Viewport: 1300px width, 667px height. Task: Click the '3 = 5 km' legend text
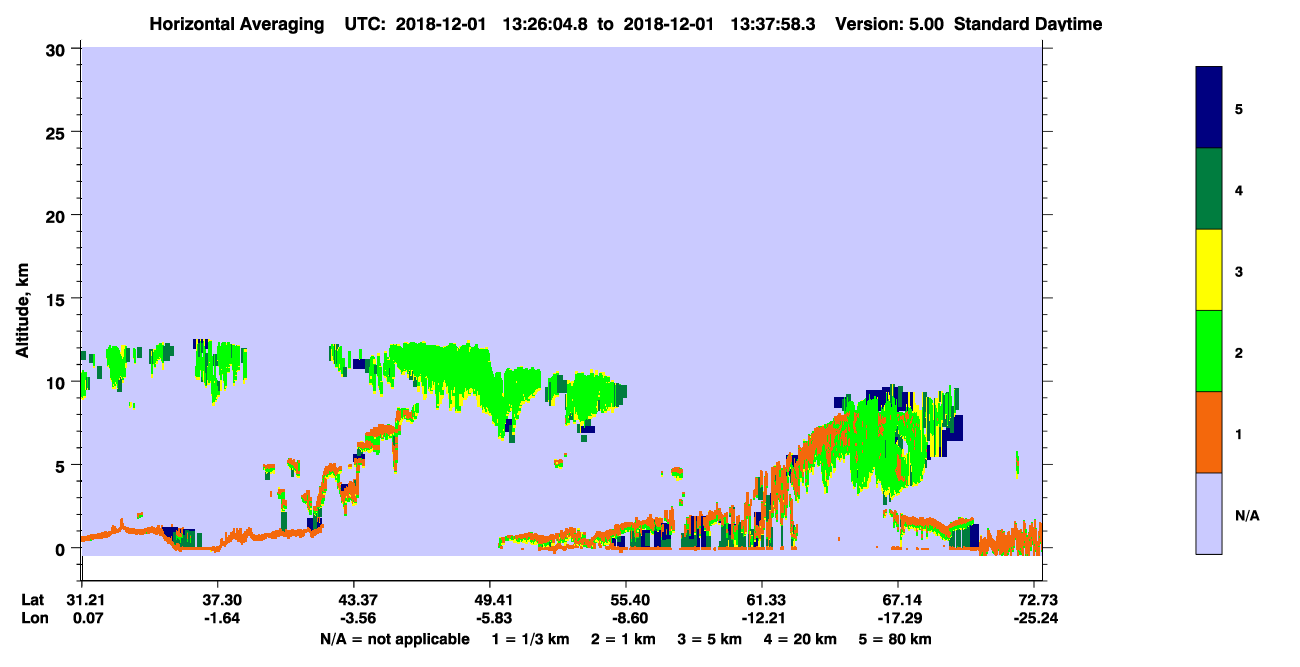708,639
